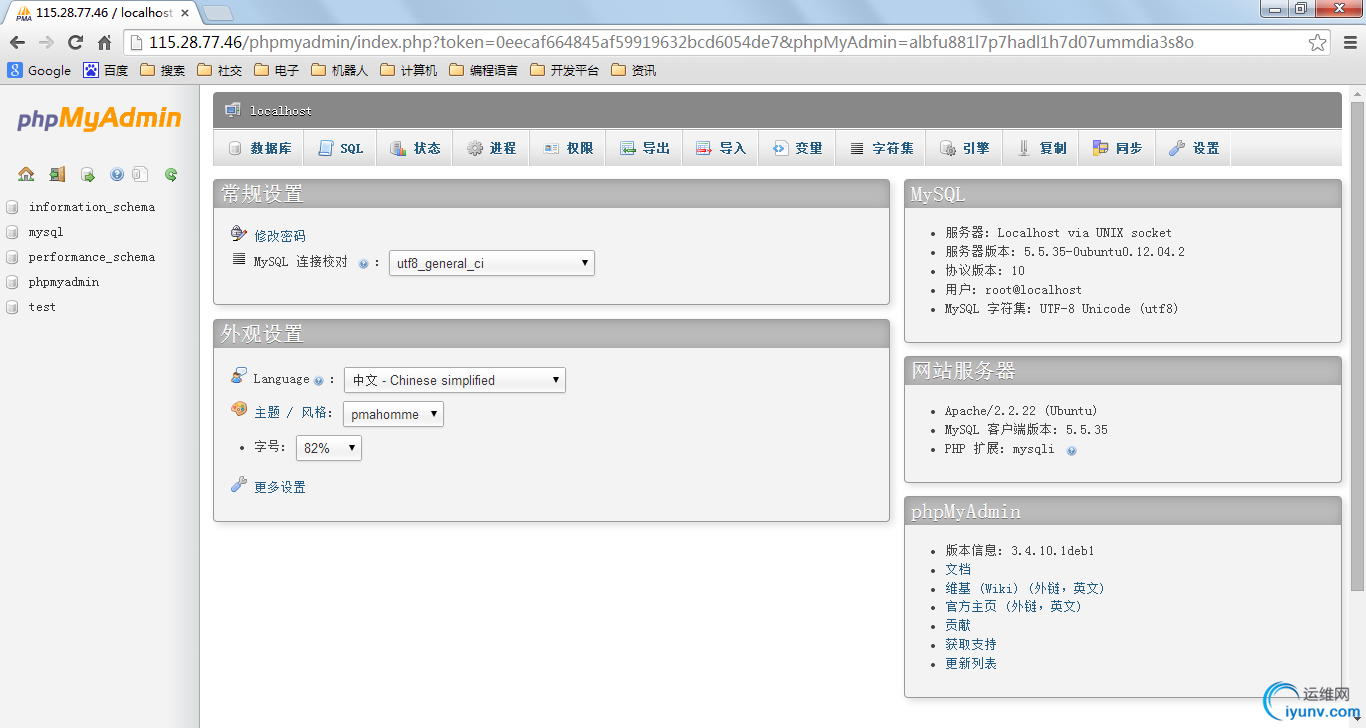Click the 修改密码 change password link
The width and height of the screenshot is (1366, 728).
(x=280, y=236)
